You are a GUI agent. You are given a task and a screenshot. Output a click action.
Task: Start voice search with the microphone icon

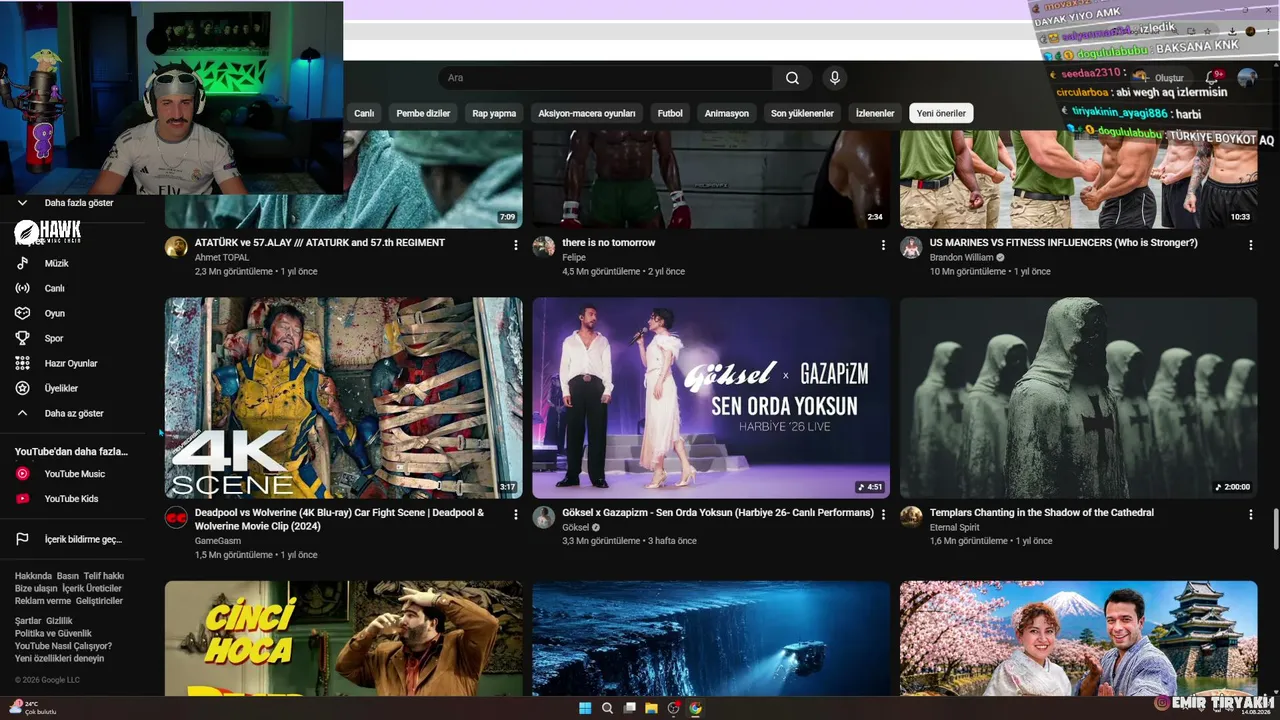(x=834, y=78)
